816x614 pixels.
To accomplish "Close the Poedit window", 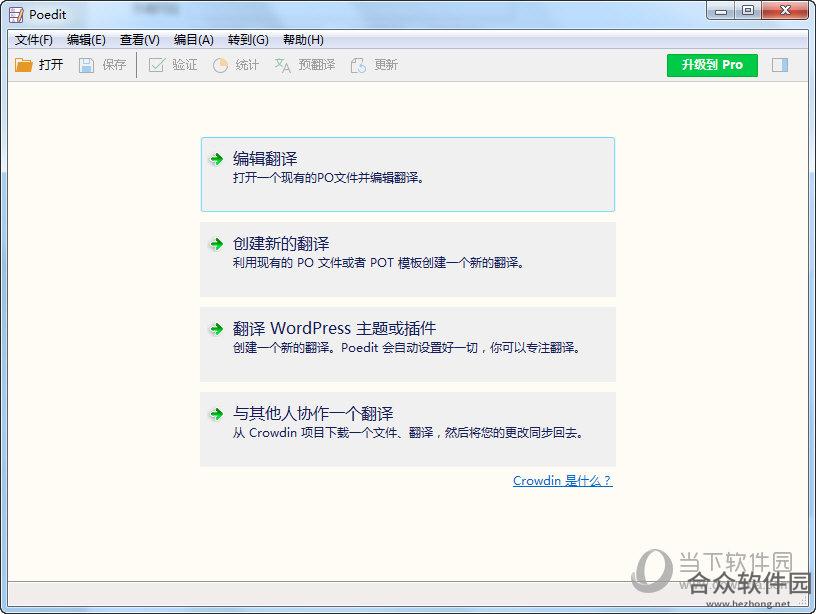I will [785, 10].
